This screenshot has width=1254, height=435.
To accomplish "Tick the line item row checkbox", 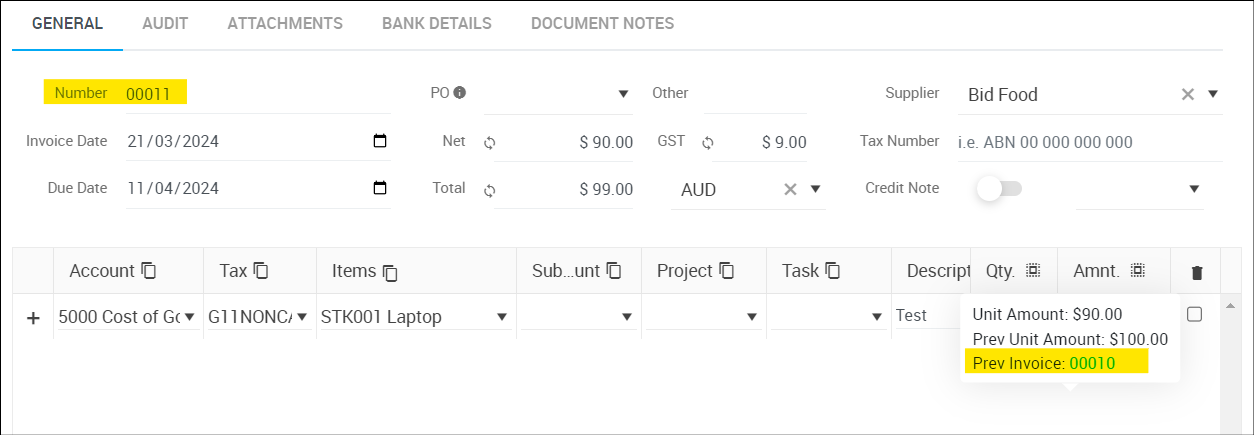I will (1194, 314).
